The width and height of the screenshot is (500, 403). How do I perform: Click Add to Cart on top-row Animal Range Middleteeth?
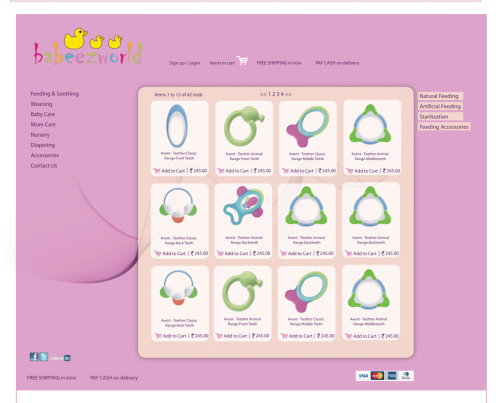click(366, 171)
